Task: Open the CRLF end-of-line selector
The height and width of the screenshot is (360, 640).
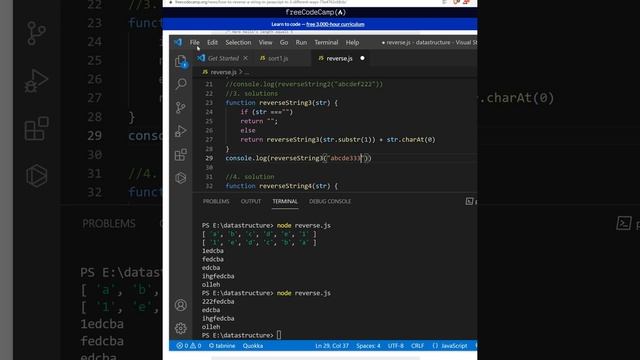Action: click(417, 346)
